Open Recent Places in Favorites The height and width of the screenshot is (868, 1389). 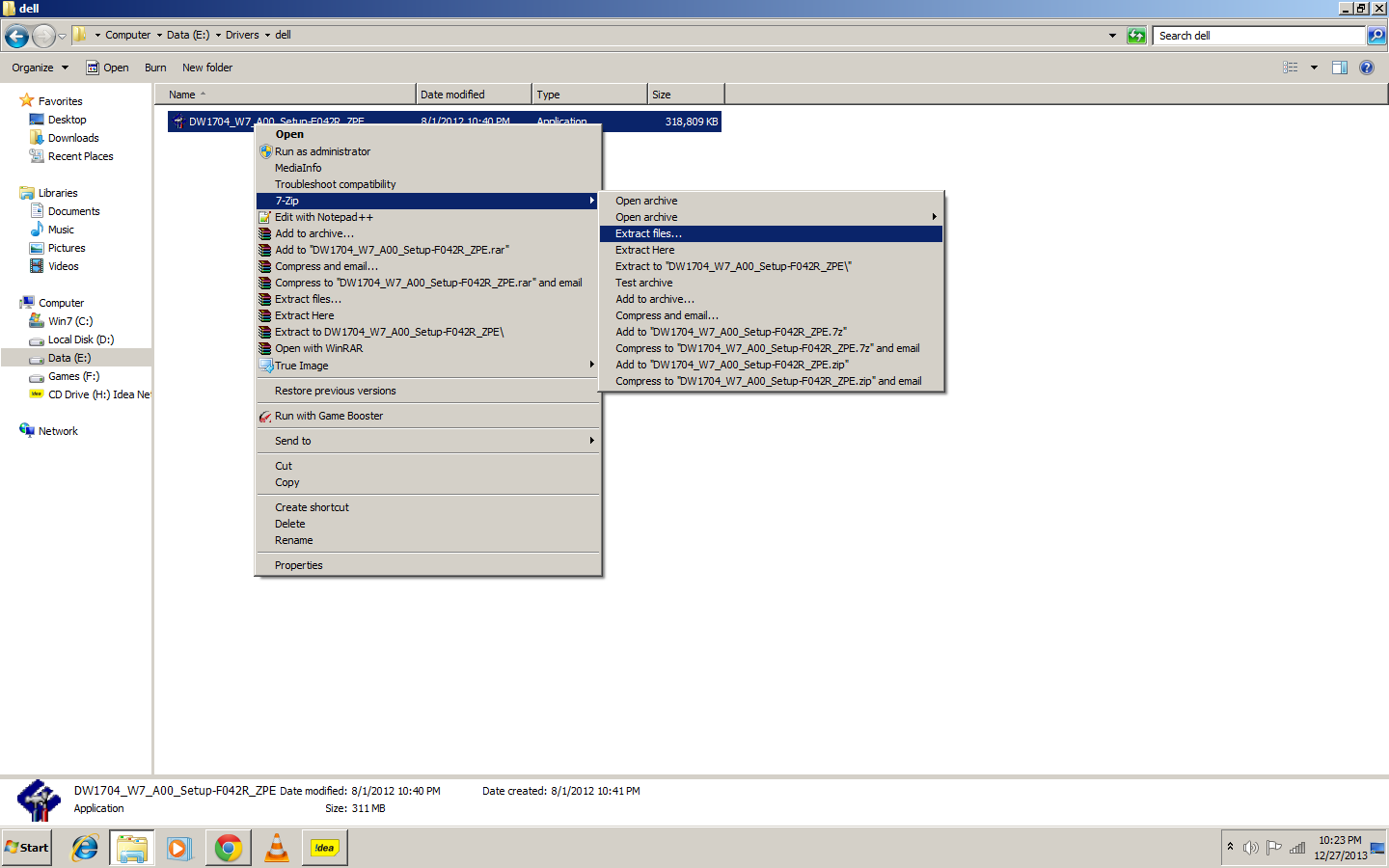[80, 156]
